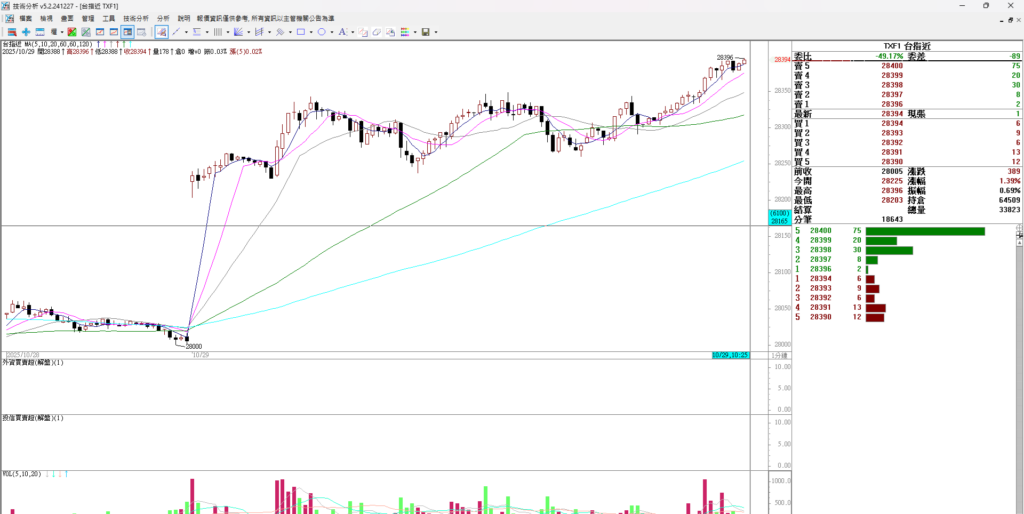
Task: Select the text annotation 'A' tool
Action: tap(342, 32)
